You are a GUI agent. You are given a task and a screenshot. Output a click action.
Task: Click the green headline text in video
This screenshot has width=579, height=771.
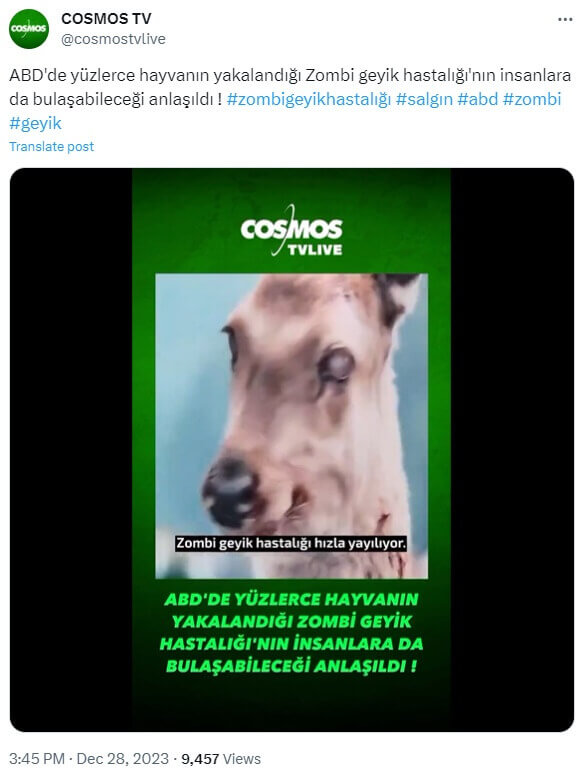pyautogui.click(x=291, y=633)
